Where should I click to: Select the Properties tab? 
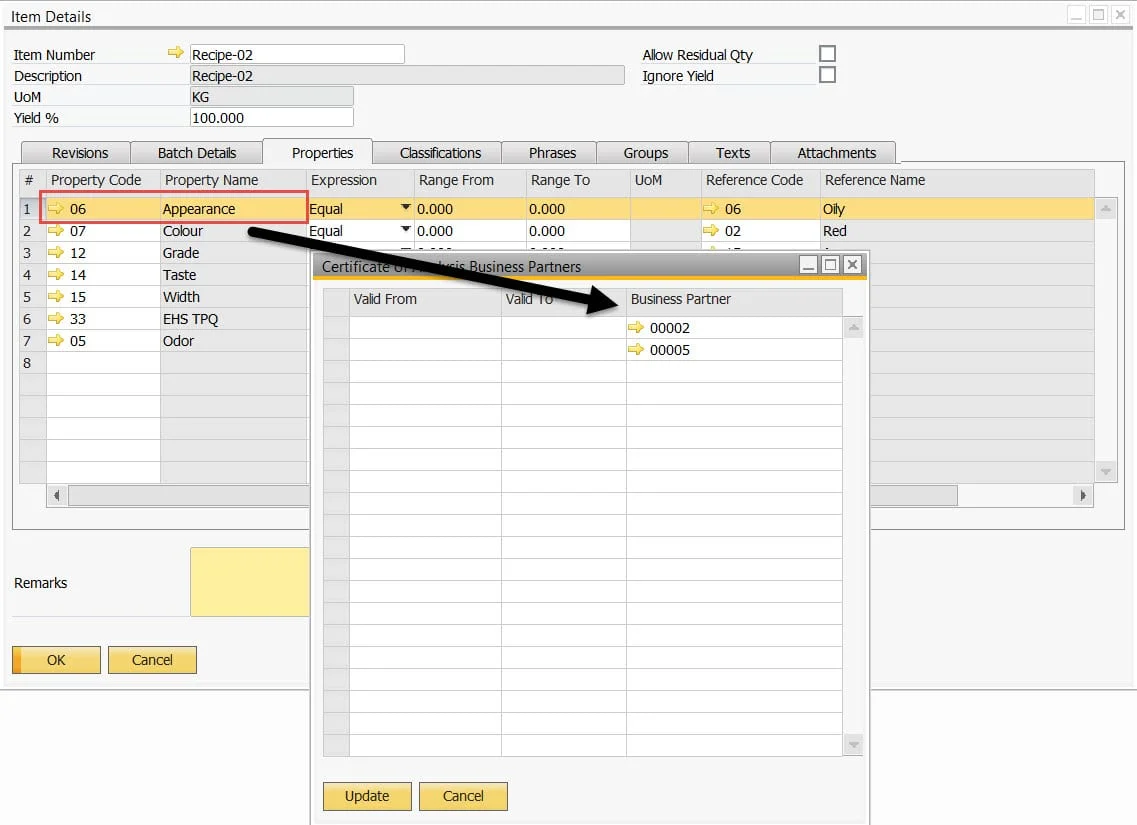(x=318, y=152)
